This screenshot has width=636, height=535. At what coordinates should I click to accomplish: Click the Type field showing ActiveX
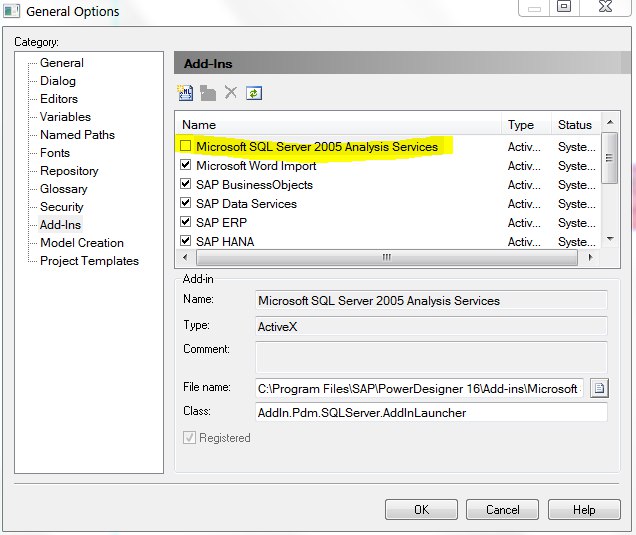click(431, 327)
